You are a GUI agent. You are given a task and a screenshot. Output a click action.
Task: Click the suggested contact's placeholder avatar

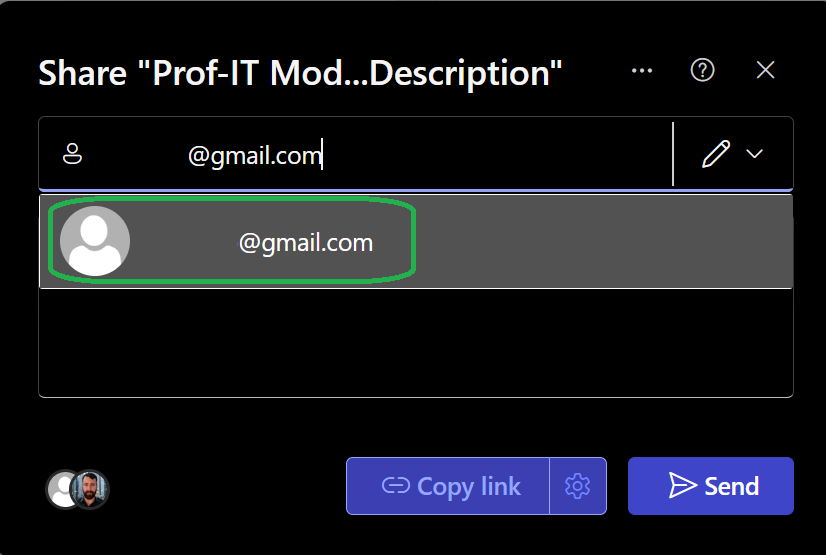click(95, 241)
